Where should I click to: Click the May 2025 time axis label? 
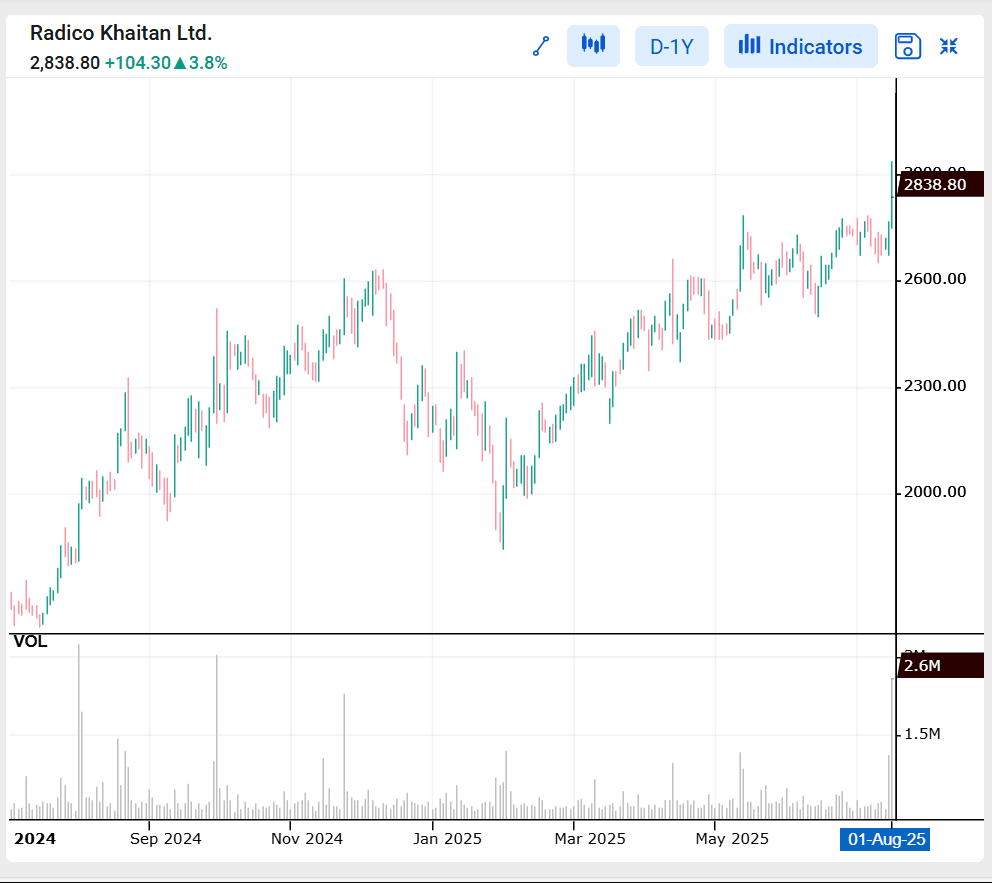tap(732, 839)
